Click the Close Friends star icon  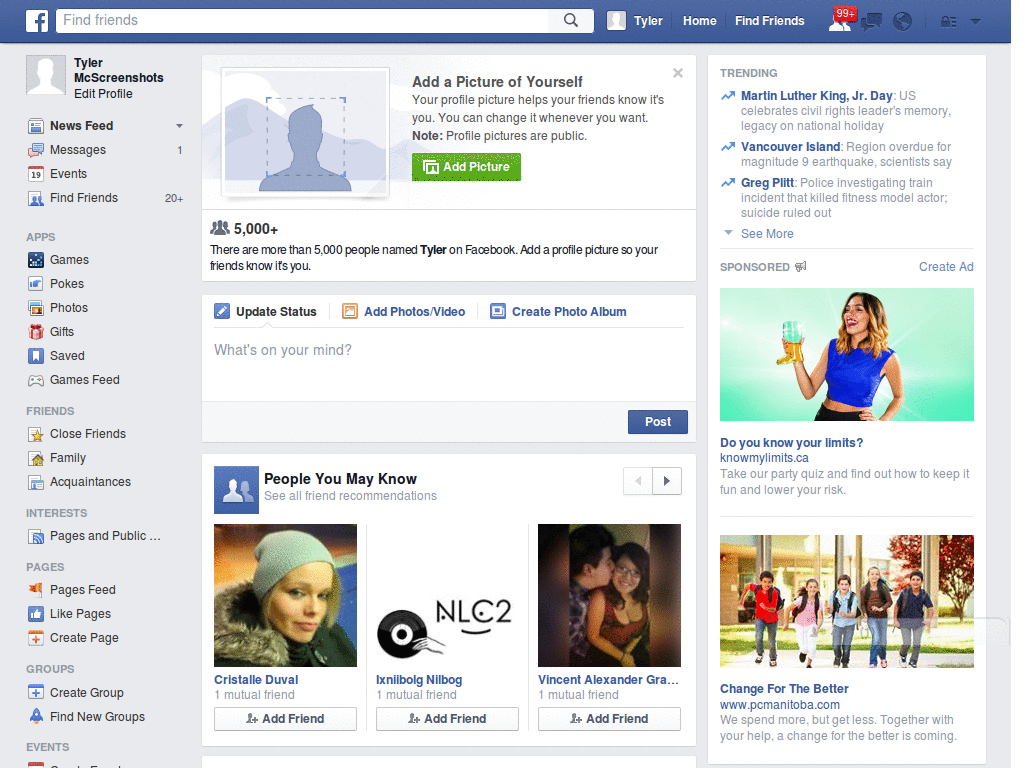tap(36, 434)
